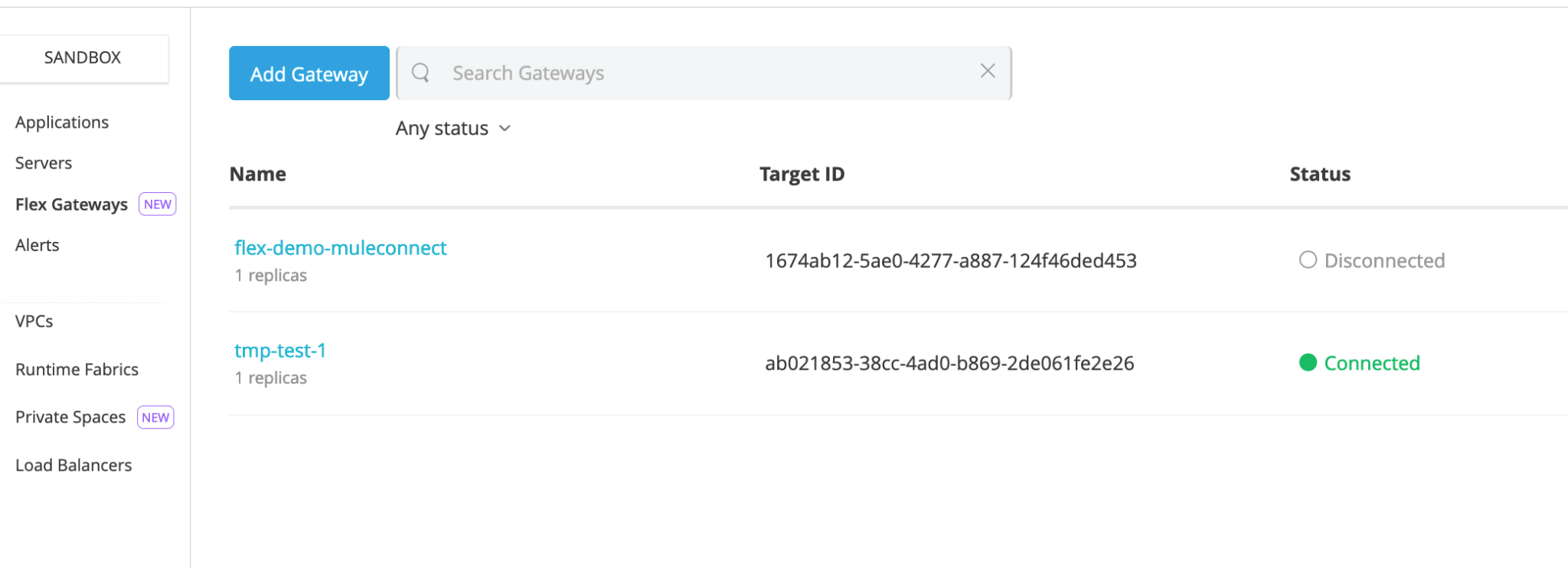
Task: Clear search with the X icon
Action: coord(988,71)
